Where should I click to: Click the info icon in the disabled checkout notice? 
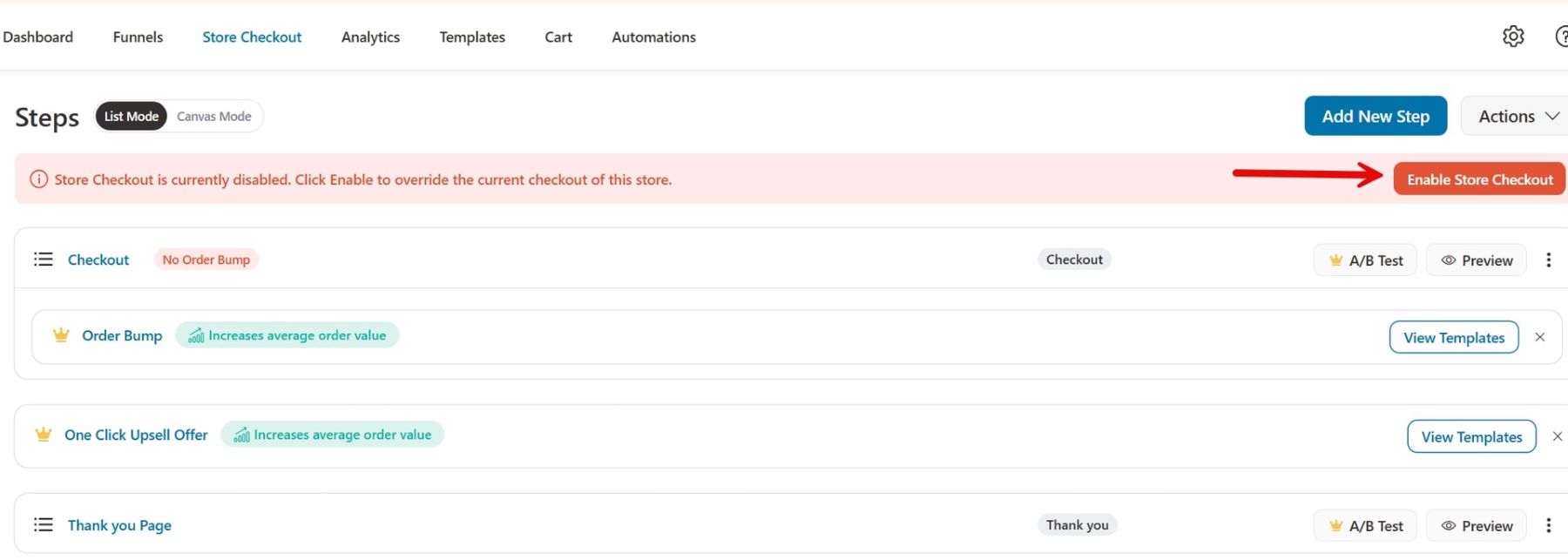coord(39,179)
